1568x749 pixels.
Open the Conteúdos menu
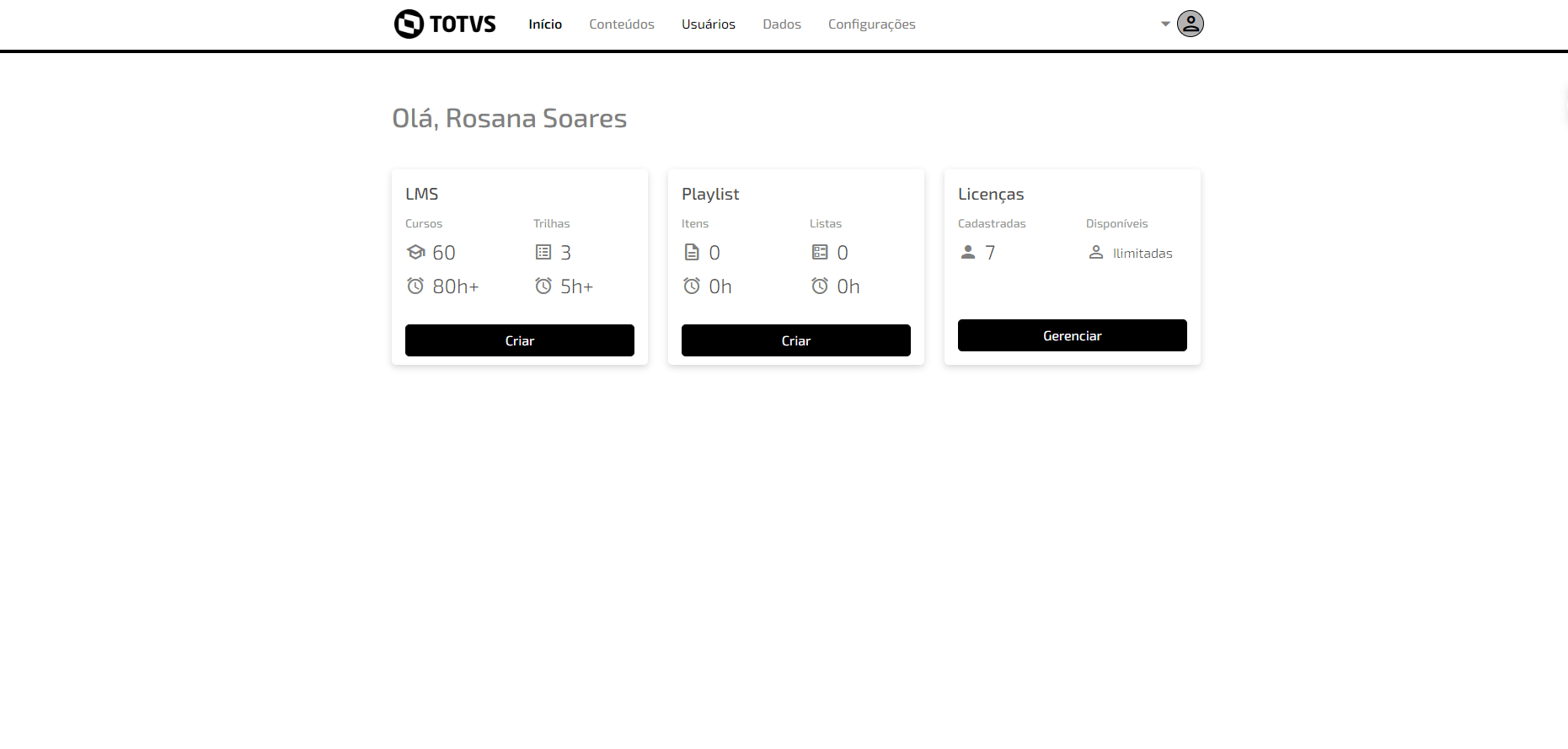coord(622,24)
